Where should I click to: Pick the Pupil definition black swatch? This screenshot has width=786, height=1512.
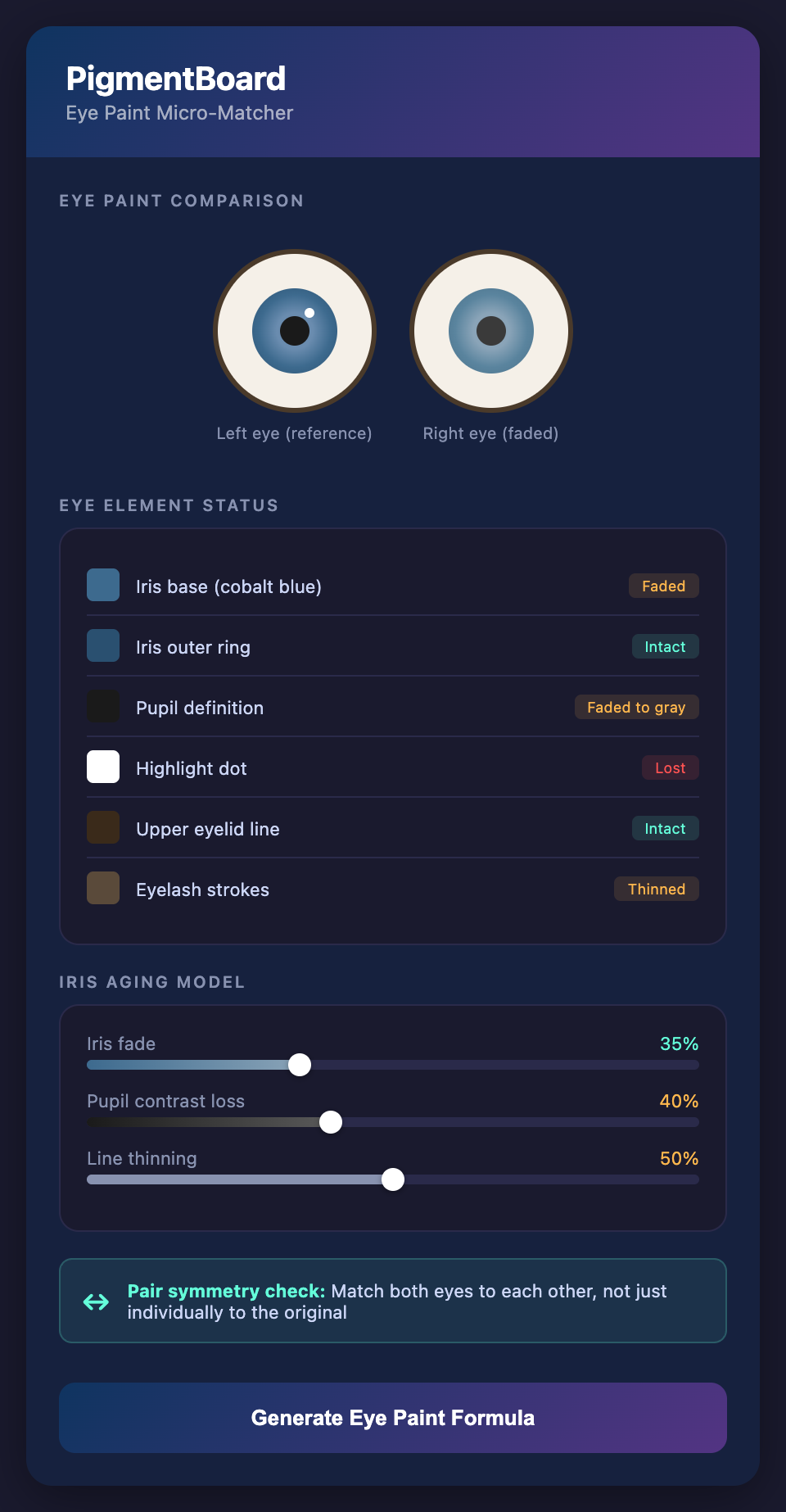(x=103, y=707)
